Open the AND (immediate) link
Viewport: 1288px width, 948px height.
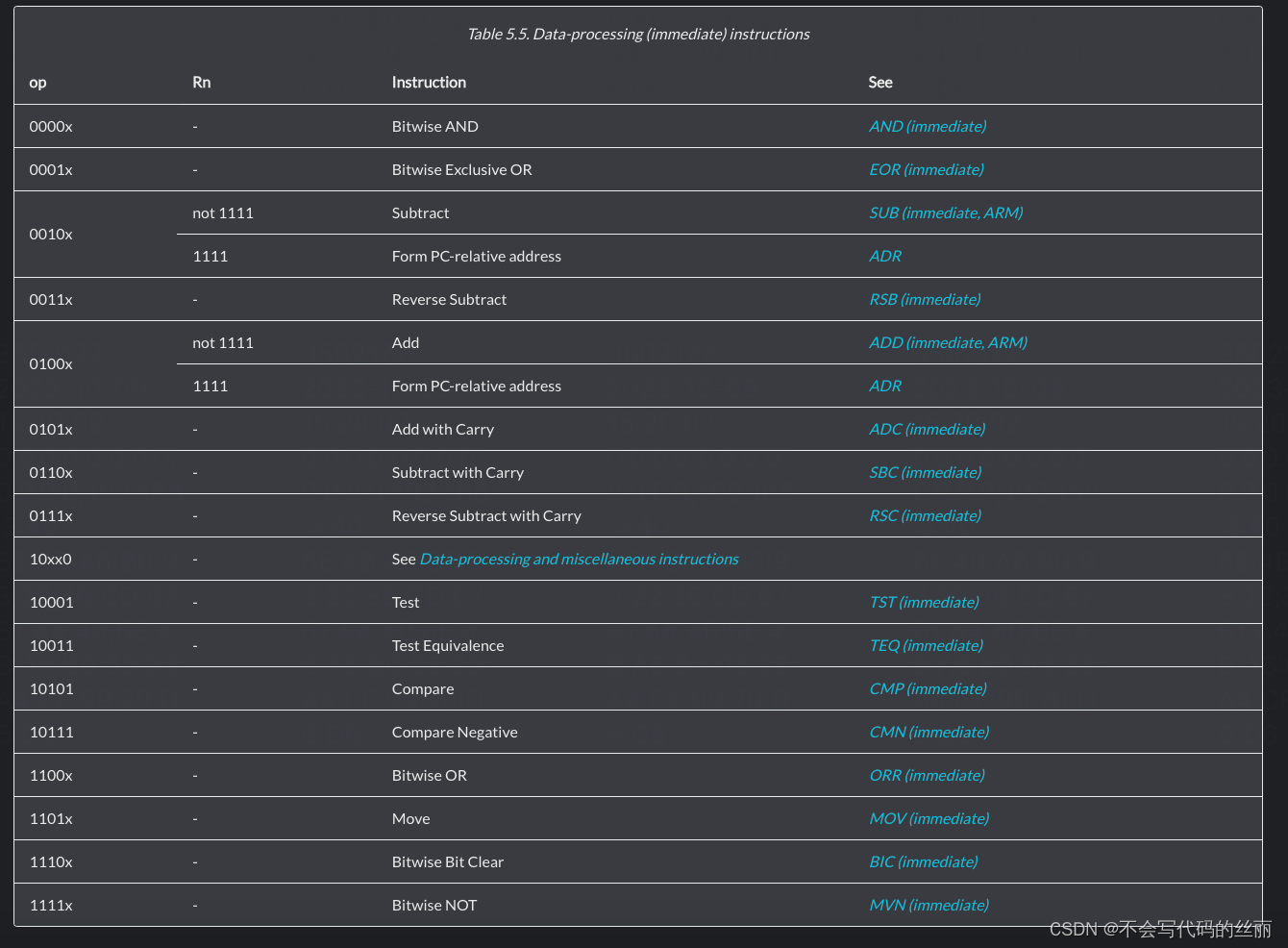[x=928, y=126]
